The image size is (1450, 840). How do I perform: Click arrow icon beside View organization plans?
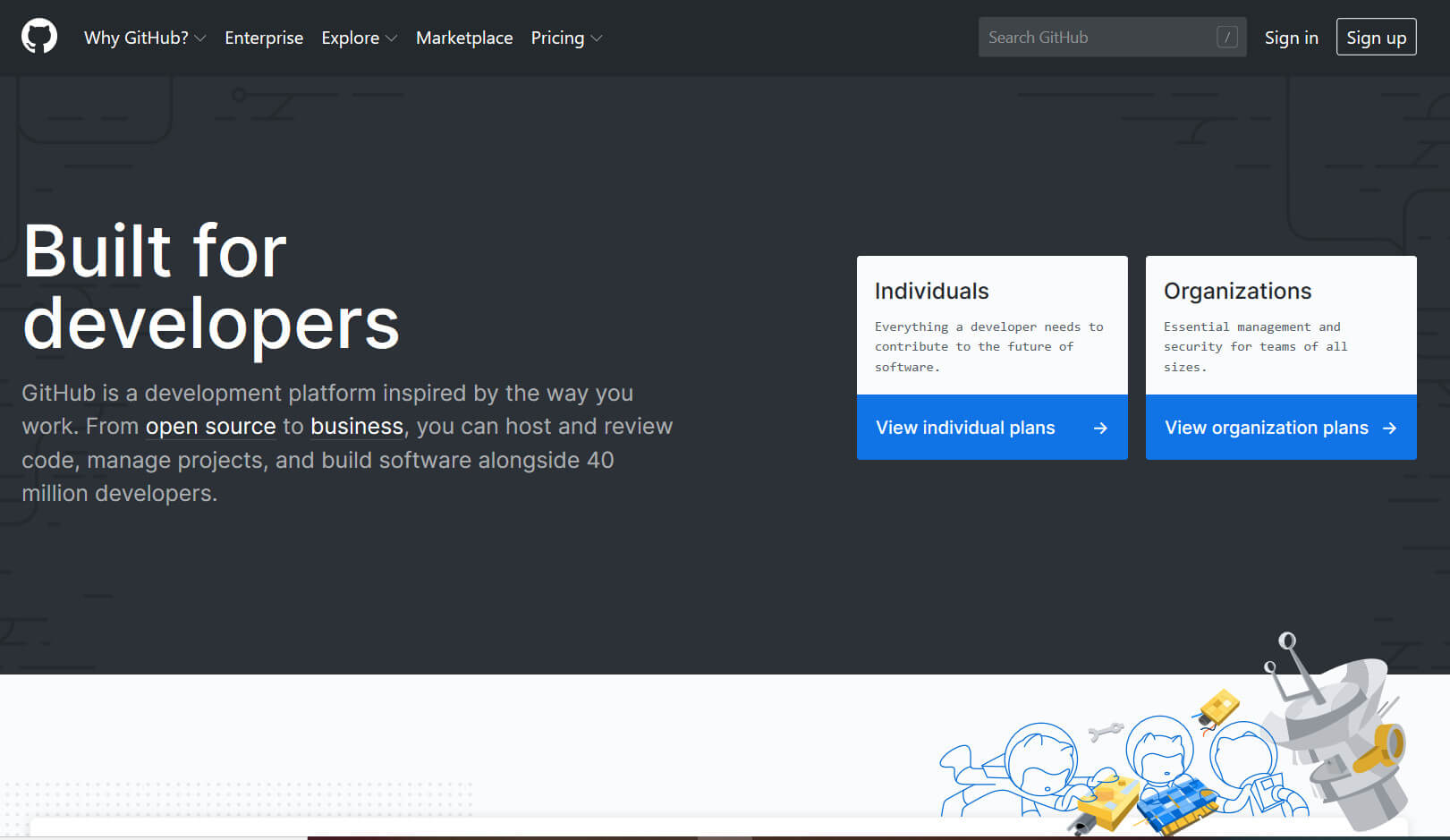tap(1389, 428)
